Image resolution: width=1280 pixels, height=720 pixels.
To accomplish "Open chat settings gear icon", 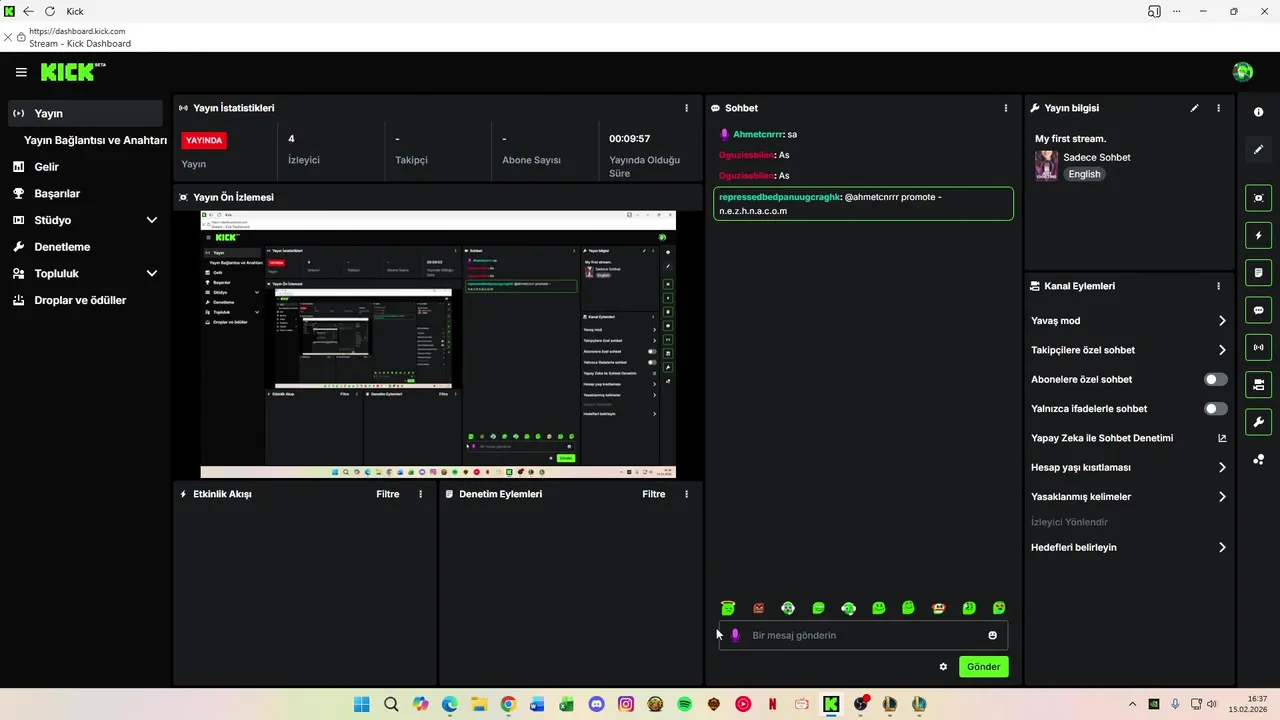I will pos(943,667).
